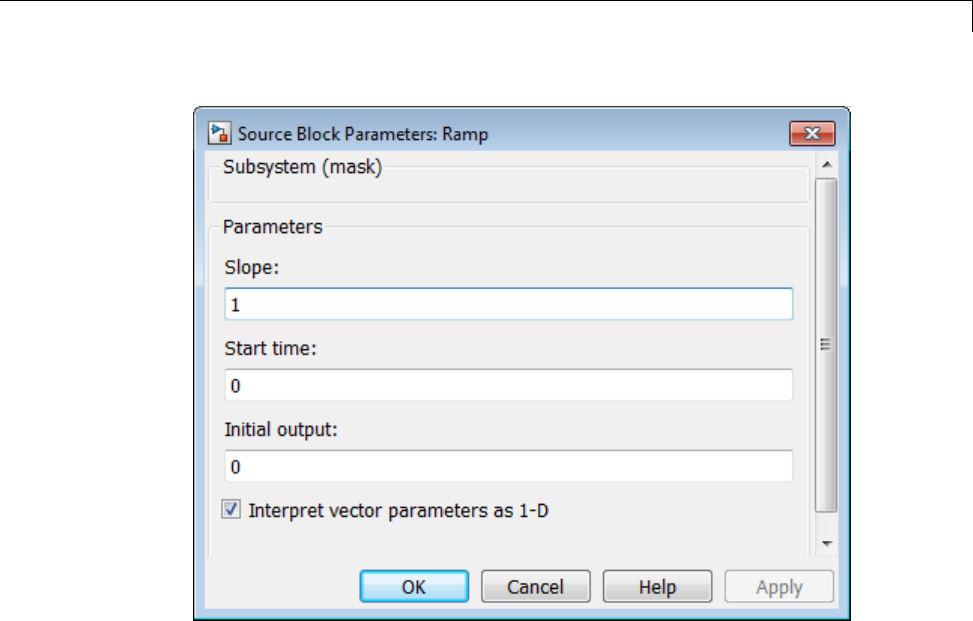The image size is (973, 621).
Task: Click the scrollbar up arrow
Action: pos(826,163)
